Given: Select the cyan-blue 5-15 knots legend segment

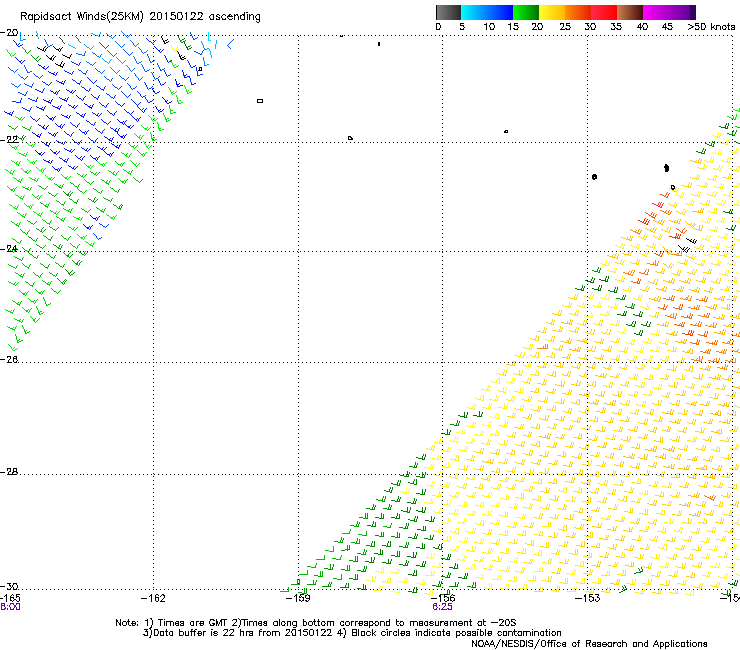Looking at the screenshot, I should [x=487, y=12].
